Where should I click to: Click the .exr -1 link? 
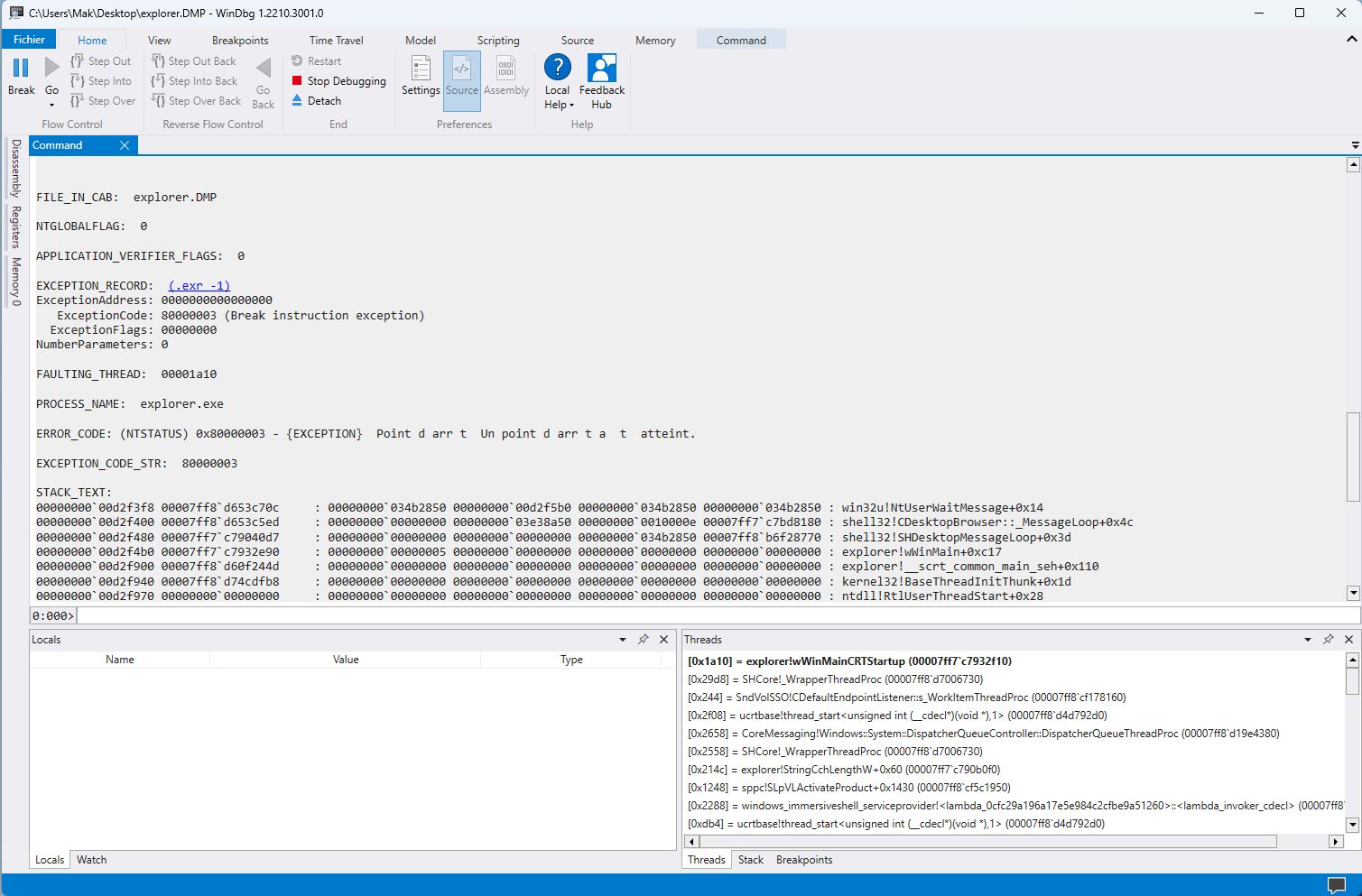pyautogui.click(x=199, y=285)
